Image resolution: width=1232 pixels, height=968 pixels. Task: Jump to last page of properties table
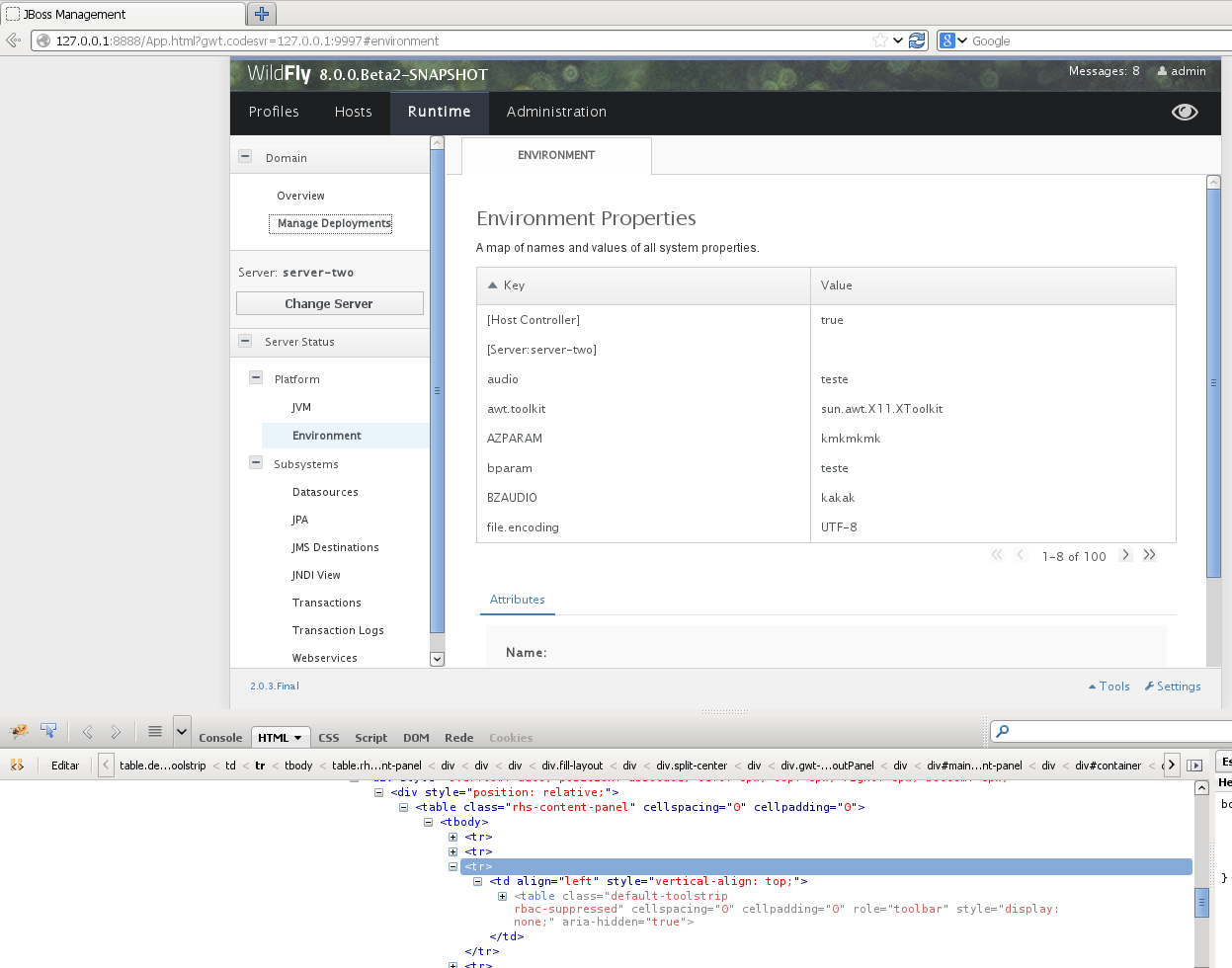point(1149,555)
